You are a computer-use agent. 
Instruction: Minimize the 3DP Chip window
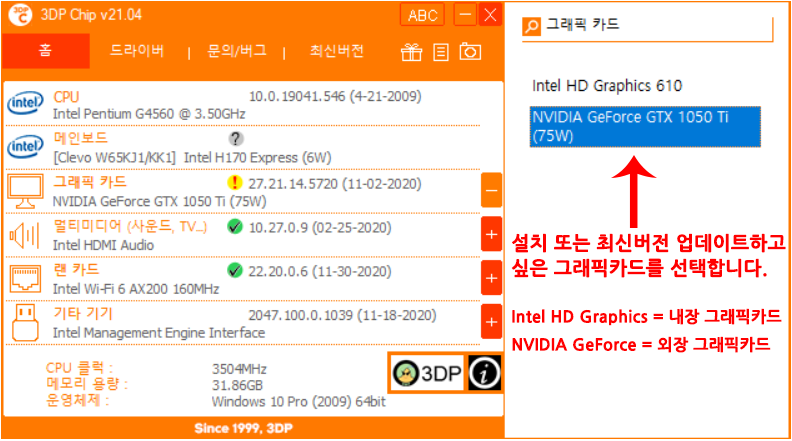point(465,15)
